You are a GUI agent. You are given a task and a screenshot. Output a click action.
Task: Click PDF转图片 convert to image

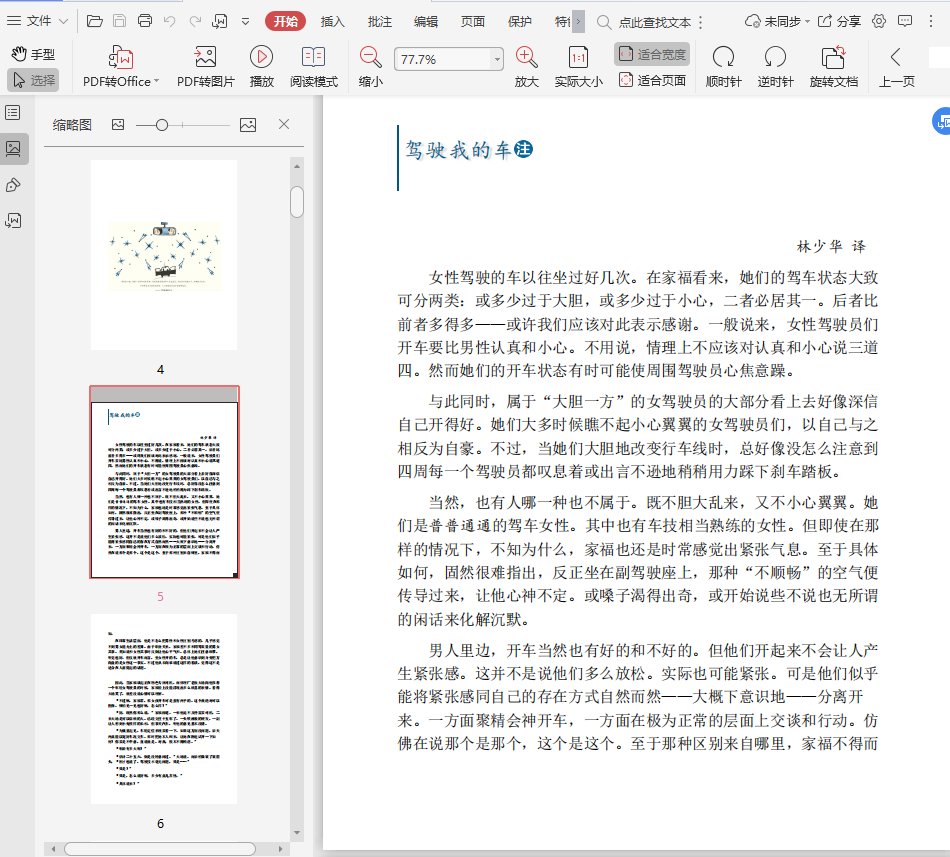205,67
